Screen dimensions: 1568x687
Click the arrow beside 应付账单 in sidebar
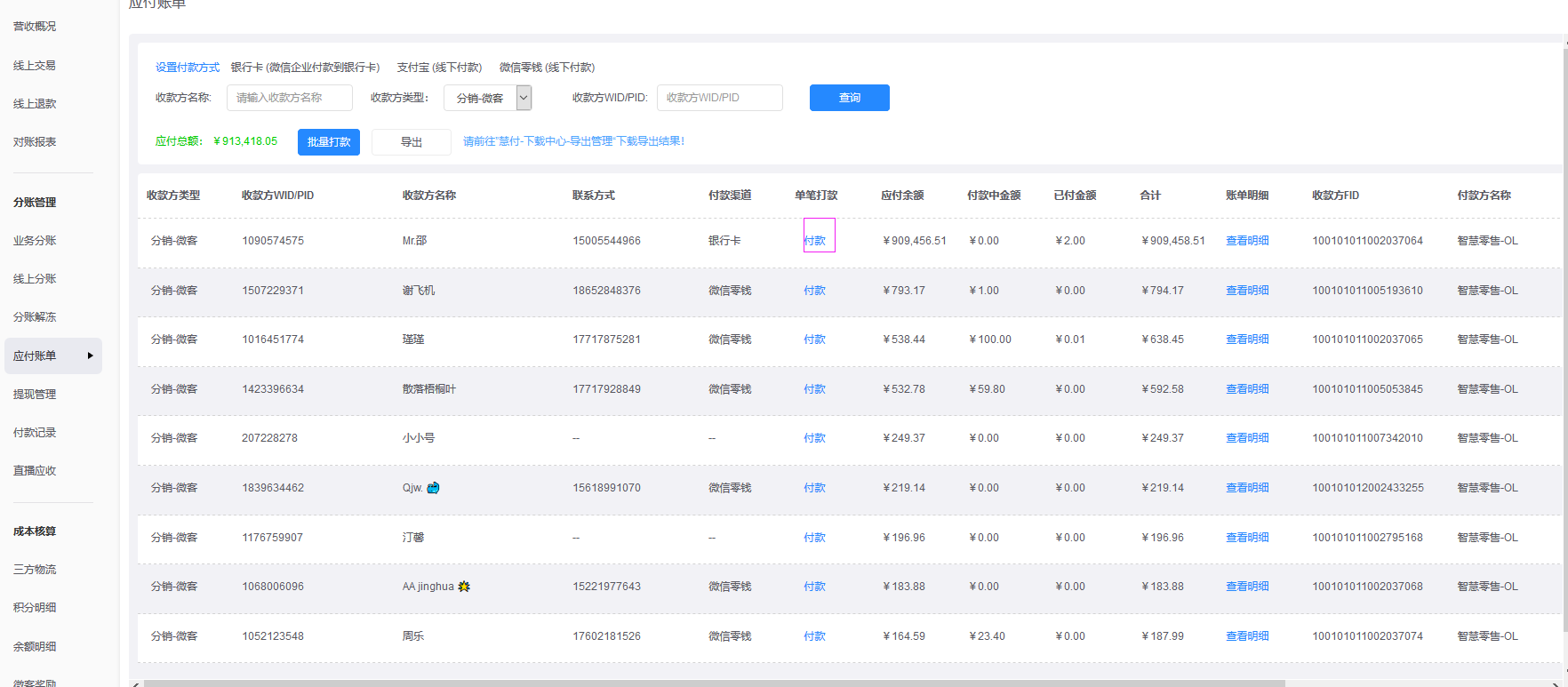pyautogui.click(x=90, y=355)
